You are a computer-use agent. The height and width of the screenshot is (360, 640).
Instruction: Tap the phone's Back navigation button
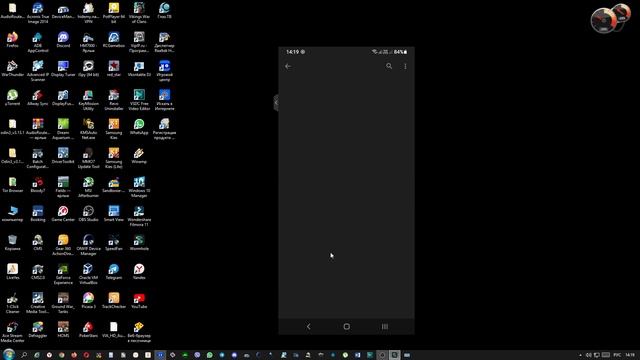point(309,327)
